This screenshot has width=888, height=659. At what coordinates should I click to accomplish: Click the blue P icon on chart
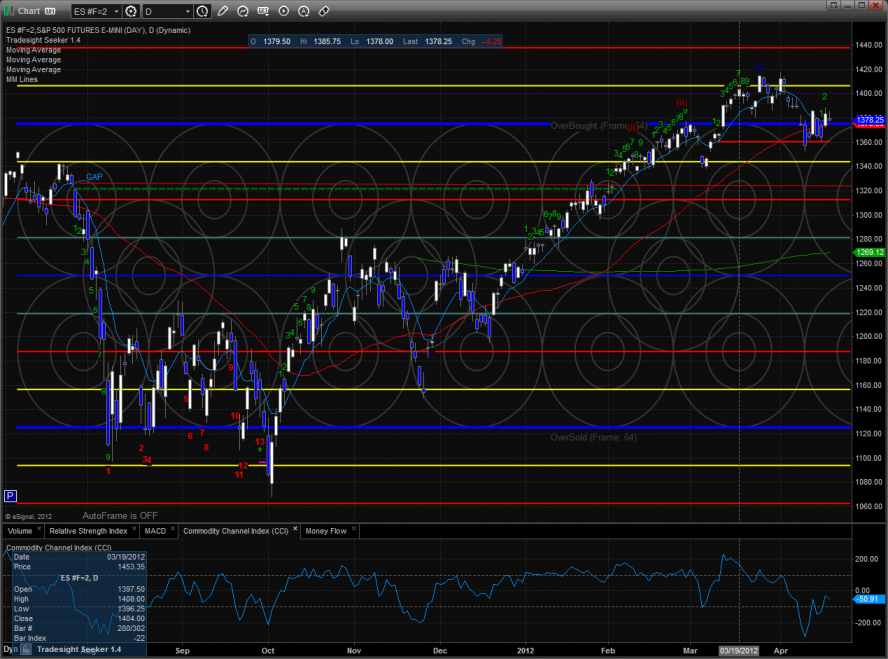coord(10,495)
